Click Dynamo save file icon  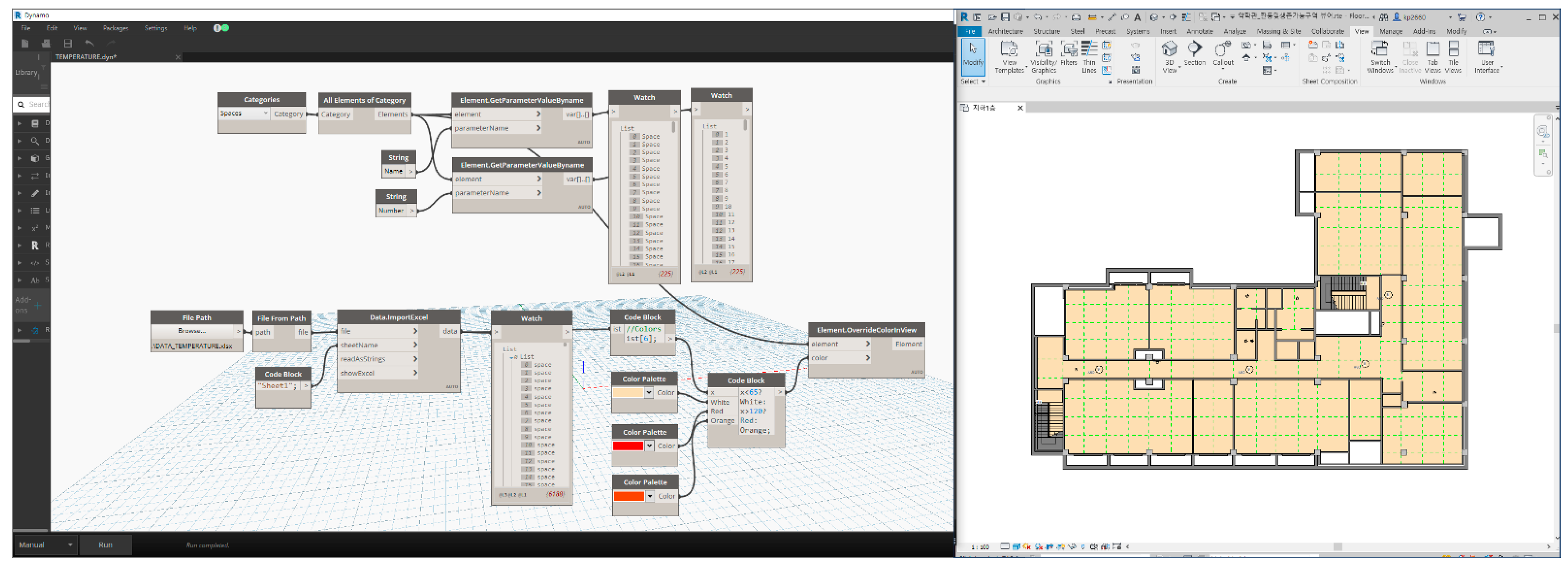pos(68,43)
